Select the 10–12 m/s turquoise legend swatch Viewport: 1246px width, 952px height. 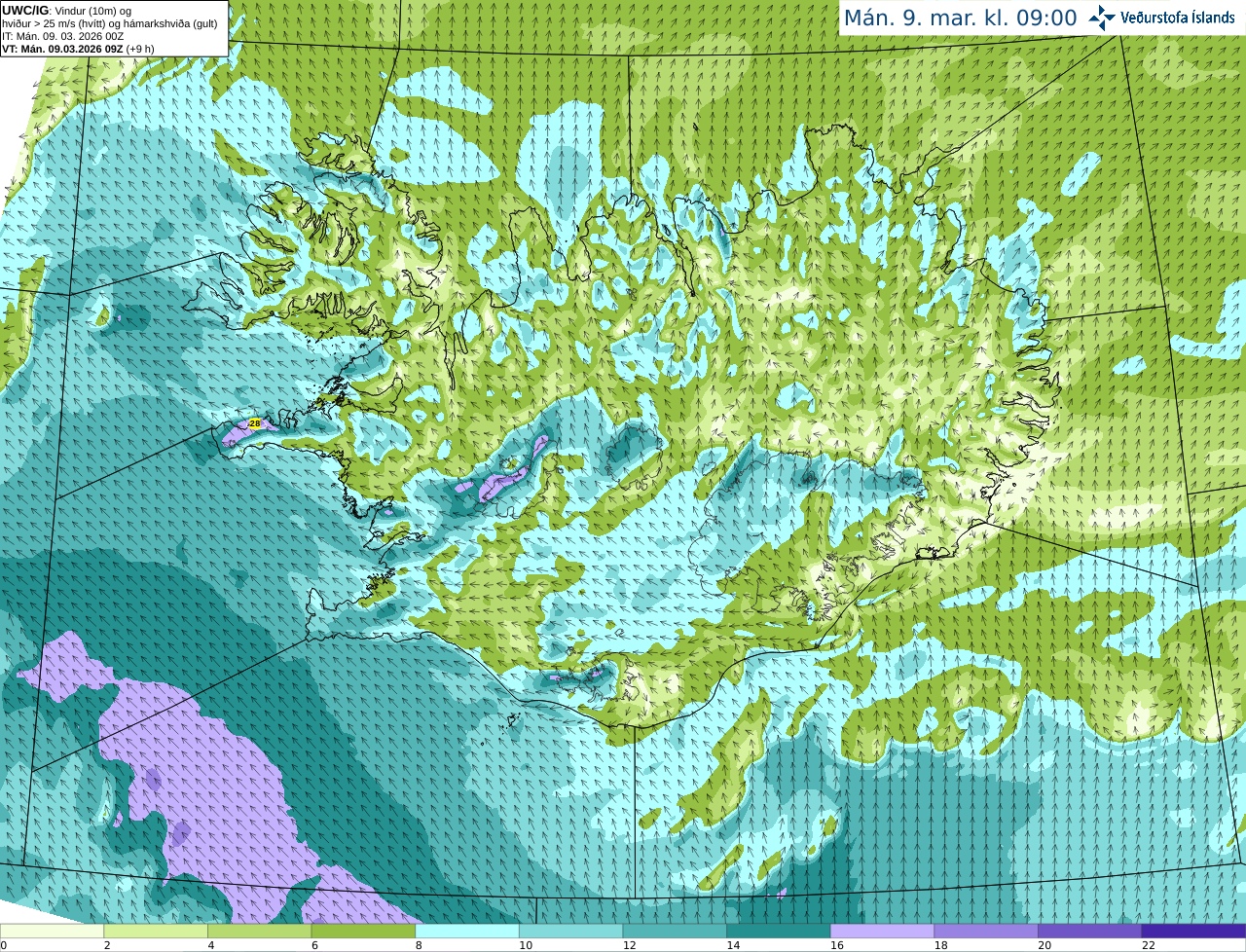pos(570,932)
